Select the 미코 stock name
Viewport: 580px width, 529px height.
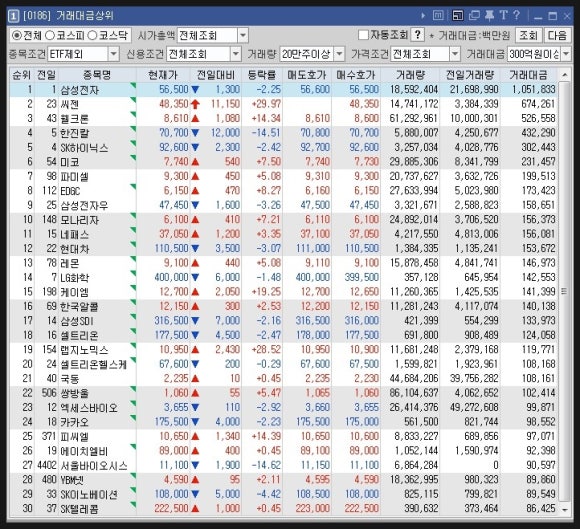70,162
